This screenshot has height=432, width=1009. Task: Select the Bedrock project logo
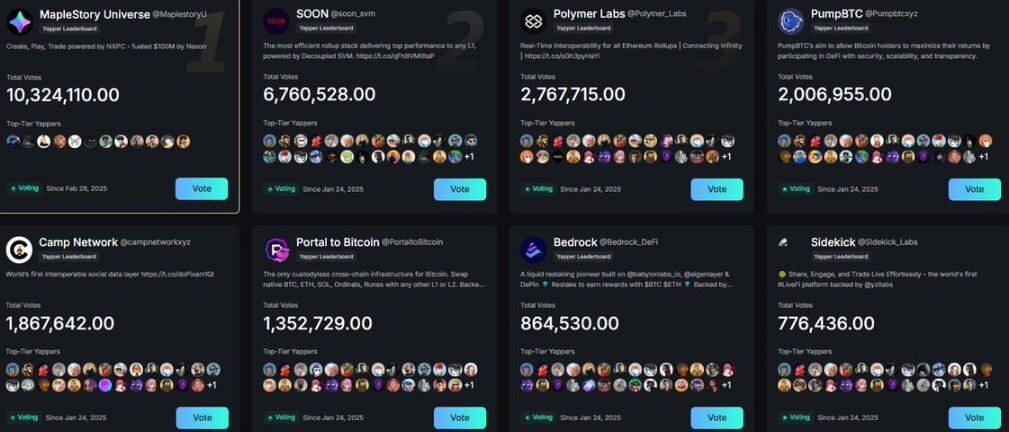pos(533,250)
